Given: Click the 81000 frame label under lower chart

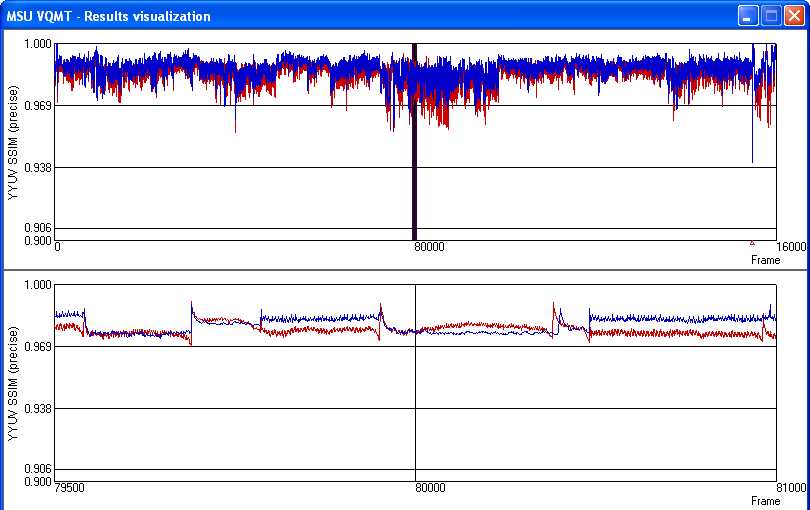Looking at the screenshot, I should (x=791, y=488).
